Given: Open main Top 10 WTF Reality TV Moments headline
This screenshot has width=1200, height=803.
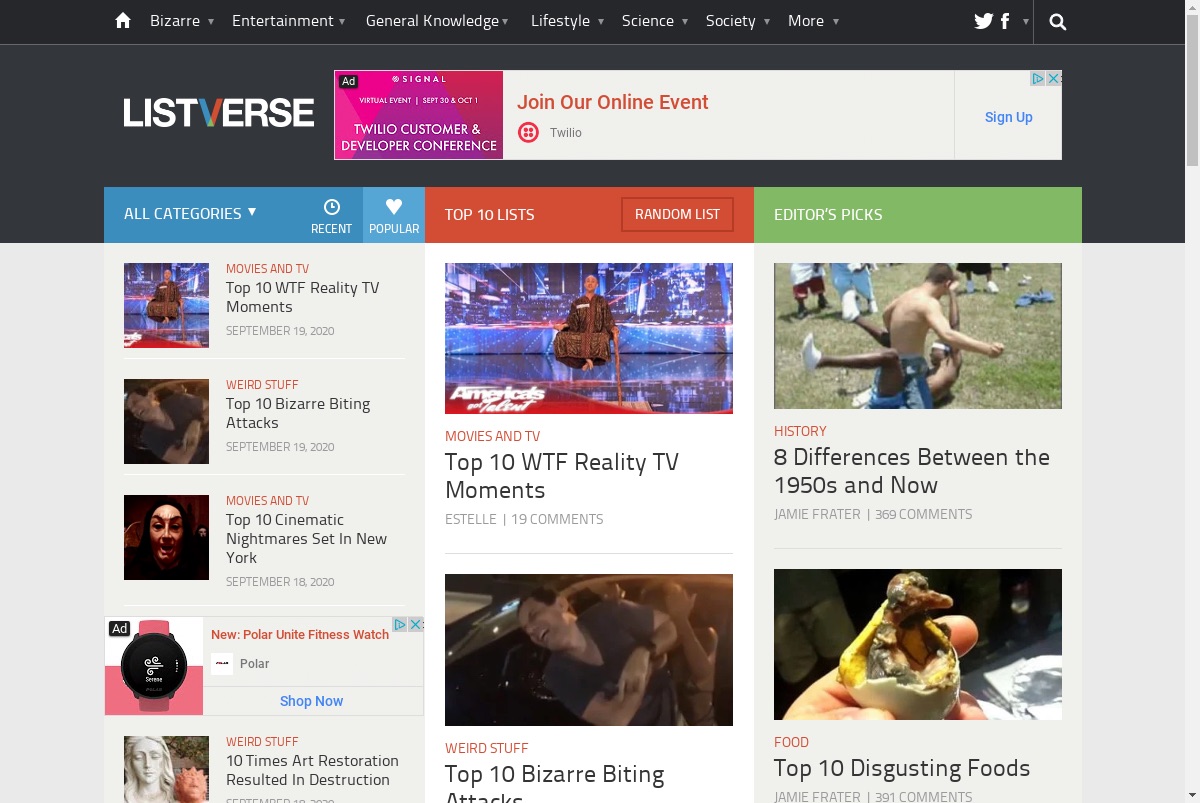Looking at the screenshot, I should pos(562,476).
